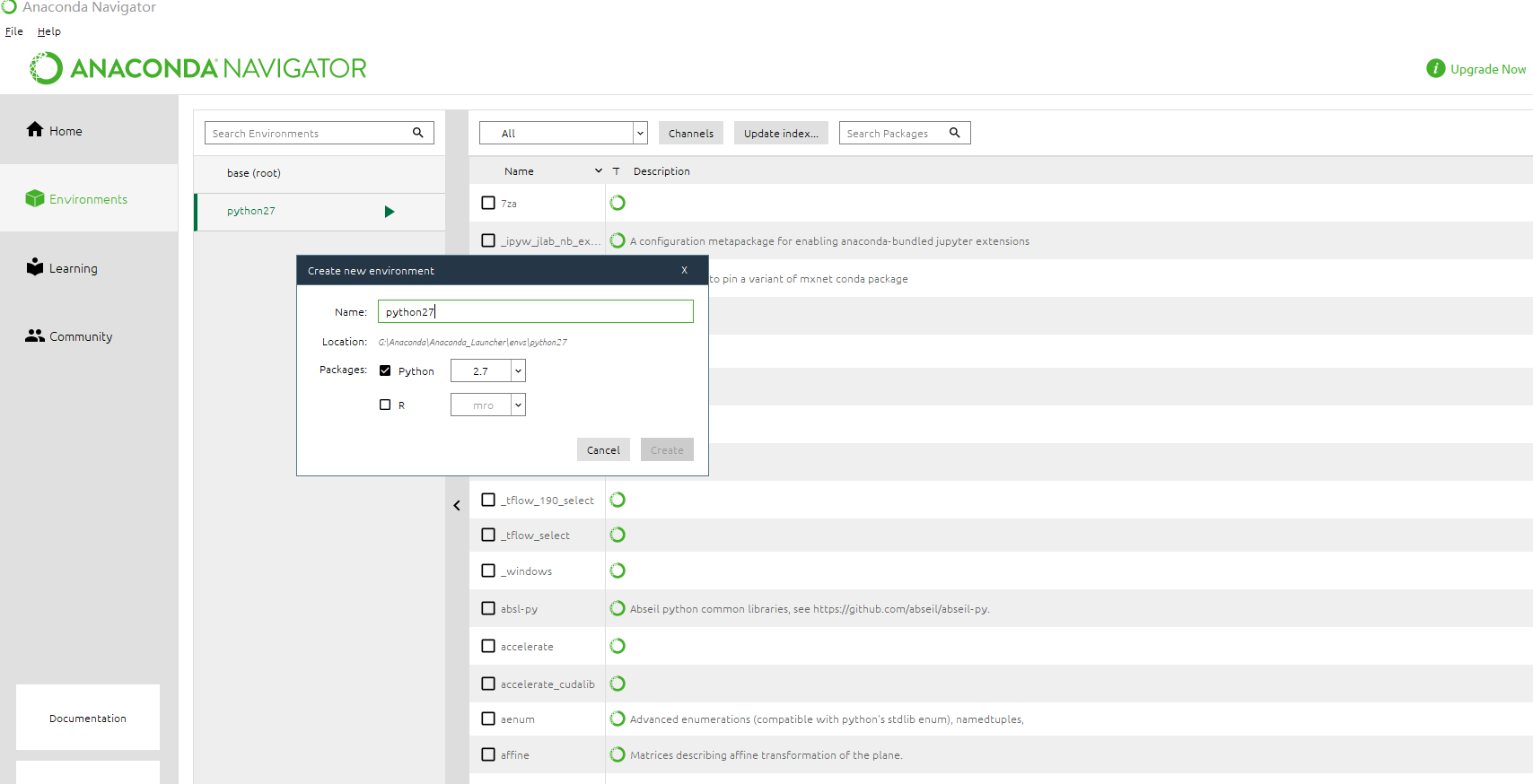Click the Documentation button
Screen dimensions: 1533x784
click(88, 718)
